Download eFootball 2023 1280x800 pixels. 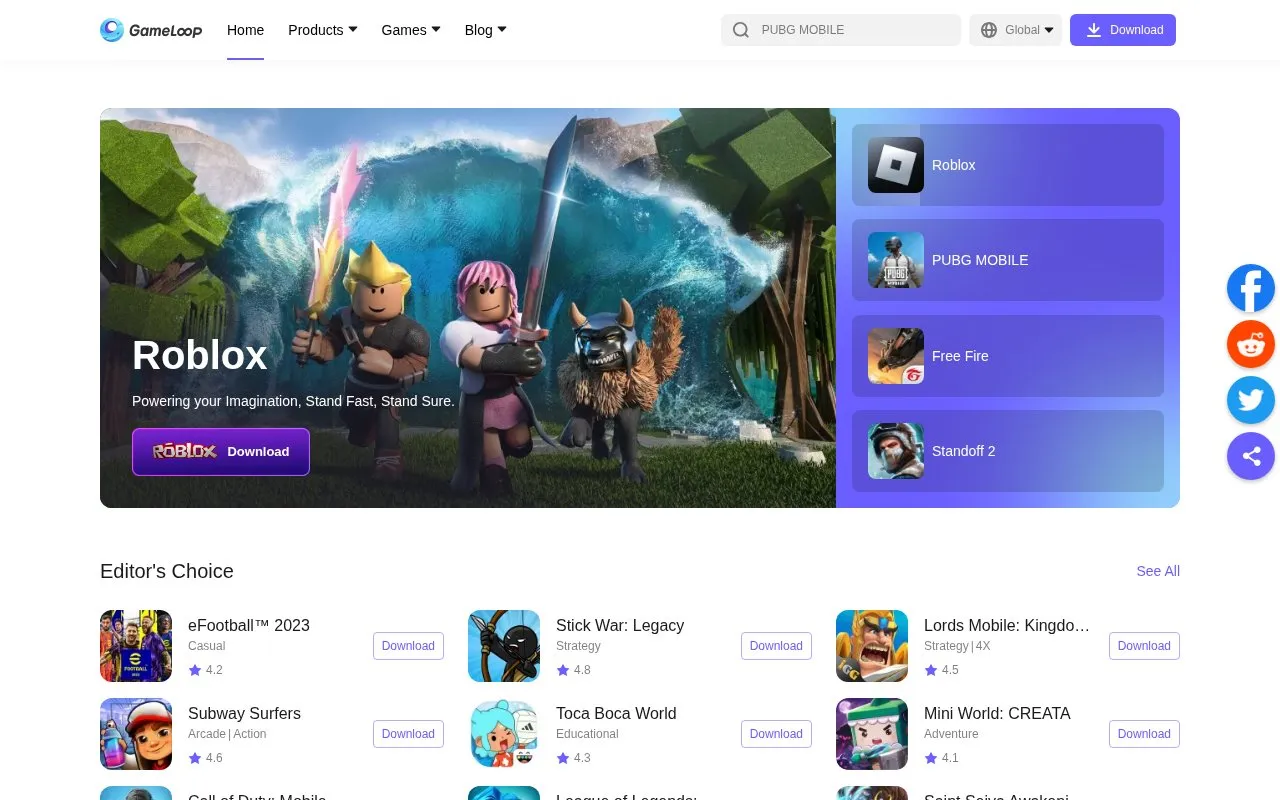coord(408,646)
